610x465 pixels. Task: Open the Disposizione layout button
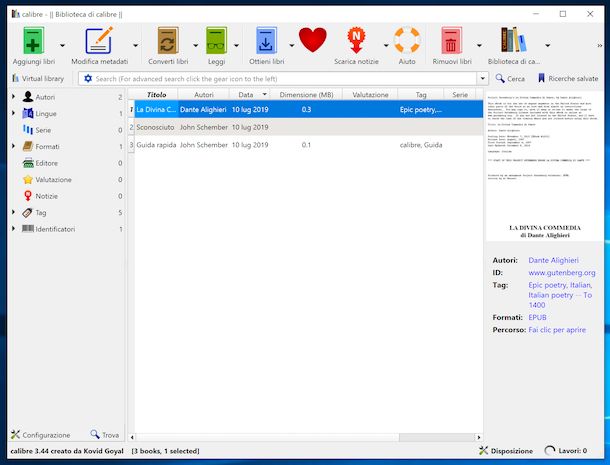506,451
